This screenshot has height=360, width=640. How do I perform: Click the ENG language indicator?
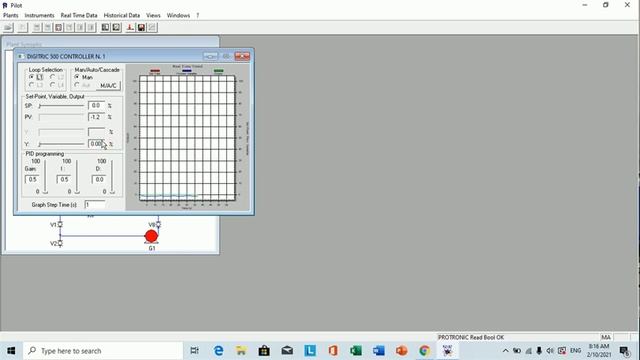(x=576, y=351)
